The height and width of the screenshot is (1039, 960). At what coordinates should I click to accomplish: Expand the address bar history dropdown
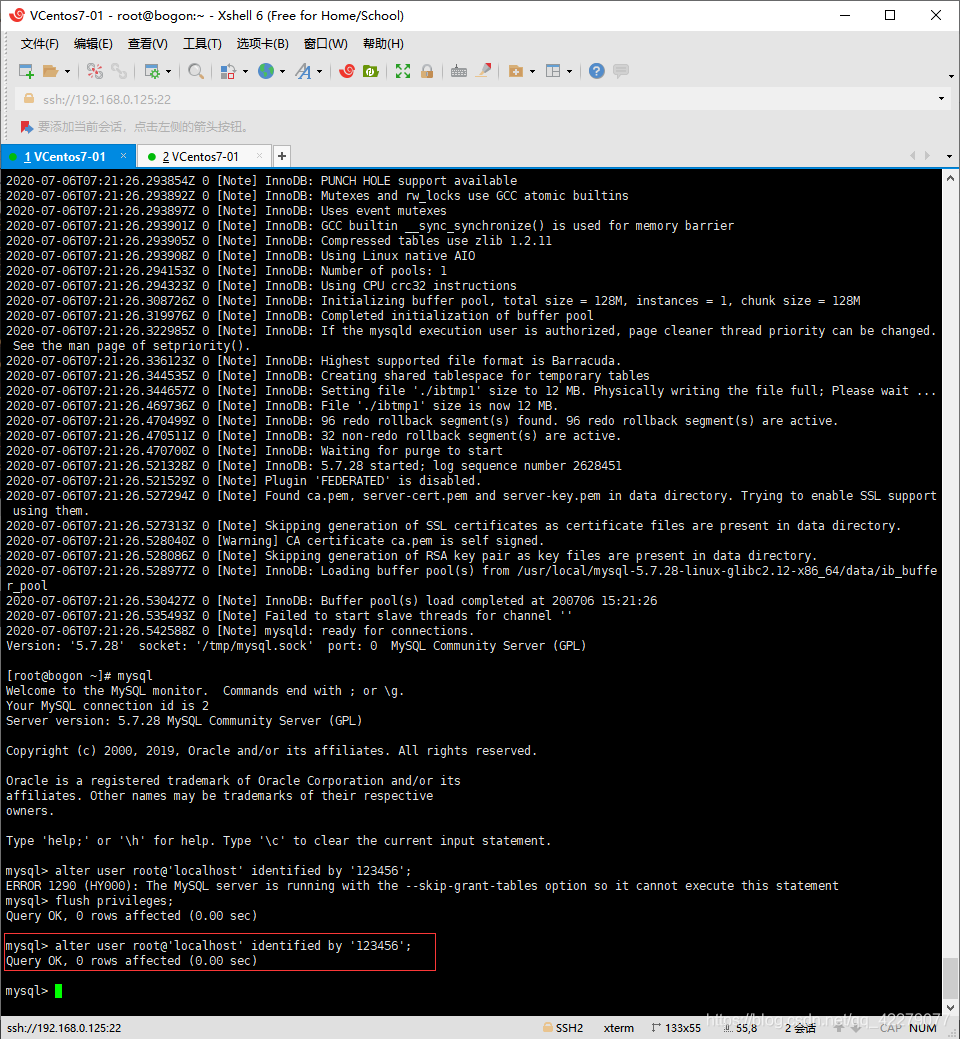coord(941,99)
